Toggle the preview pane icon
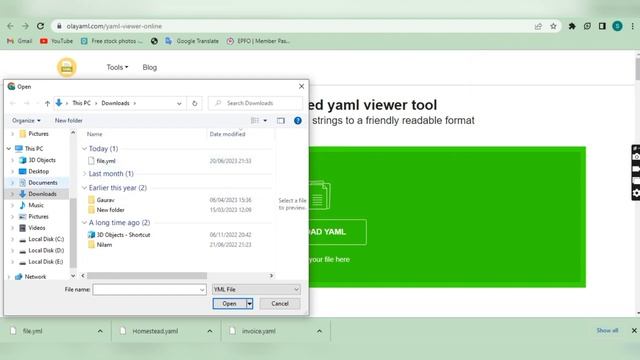Screen dimensions: 640x360 [x=281, y=120]
